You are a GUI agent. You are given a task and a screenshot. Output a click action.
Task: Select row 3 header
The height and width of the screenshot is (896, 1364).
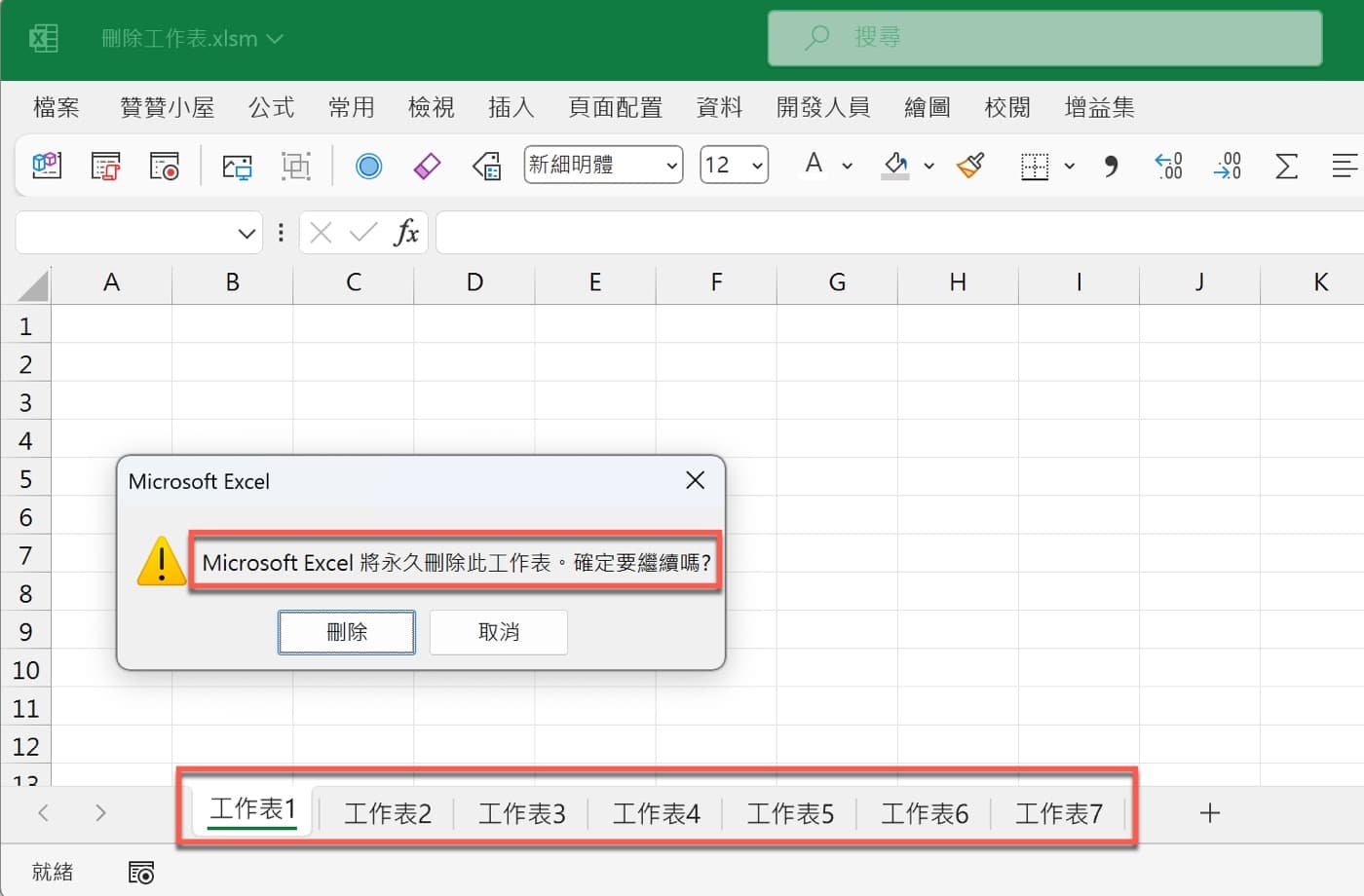26,402
